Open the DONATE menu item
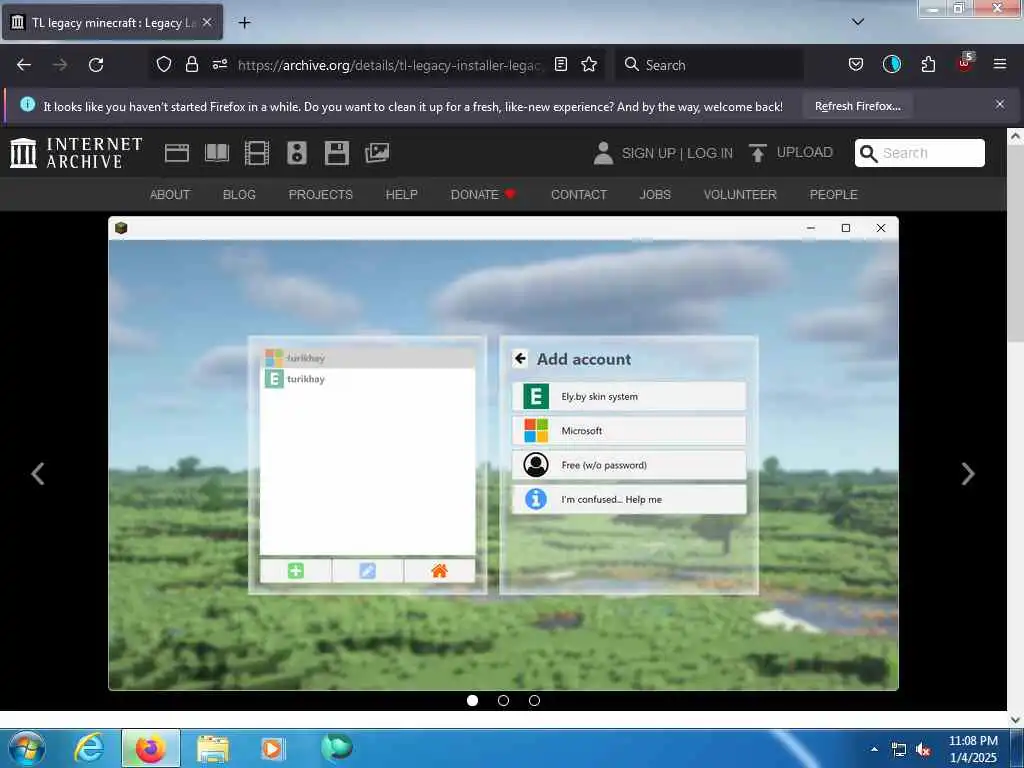1024x768 pixels. point(483,195)
